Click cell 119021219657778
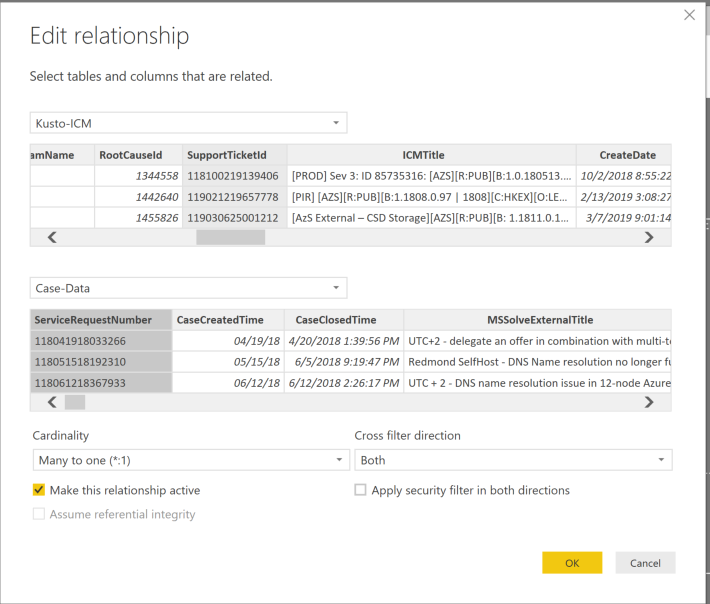The image size is (710, 604). (x=235, y=197)
